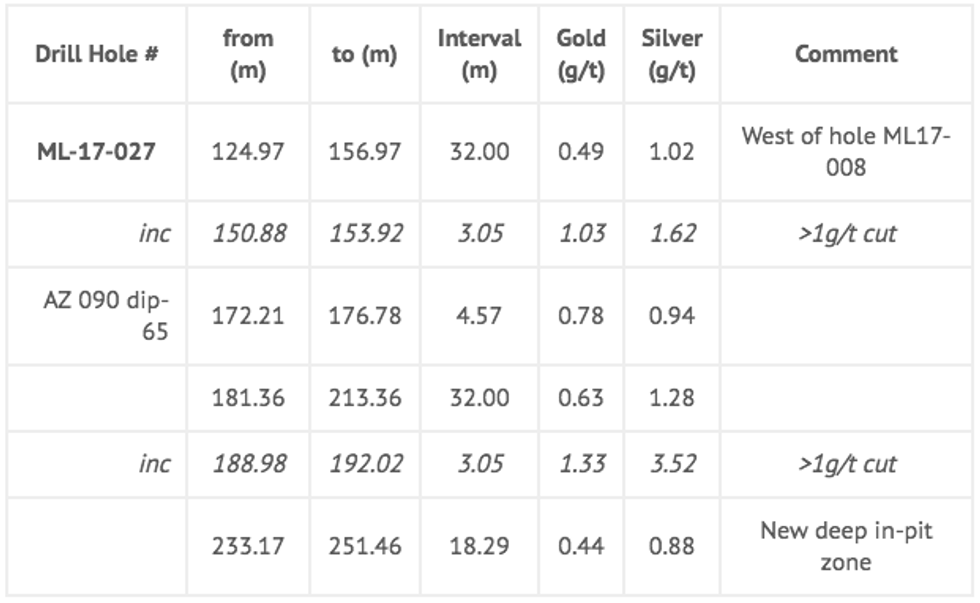Click the Drill Hole # column header
Image resolution: width=980 pixels, height=603 pixels.
pos(97,54)
